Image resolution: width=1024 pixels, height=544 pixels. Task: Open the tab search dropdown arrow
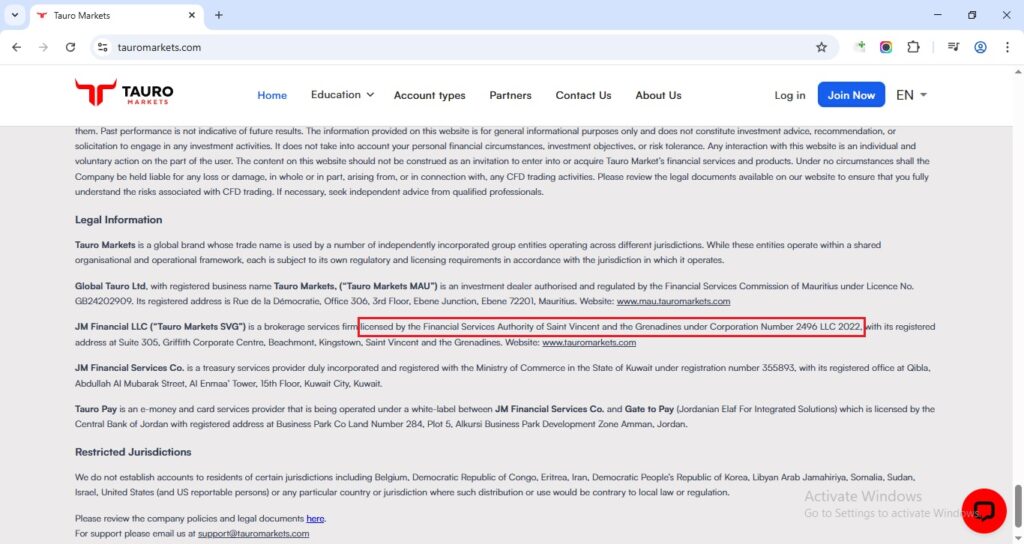pos(14,15)
